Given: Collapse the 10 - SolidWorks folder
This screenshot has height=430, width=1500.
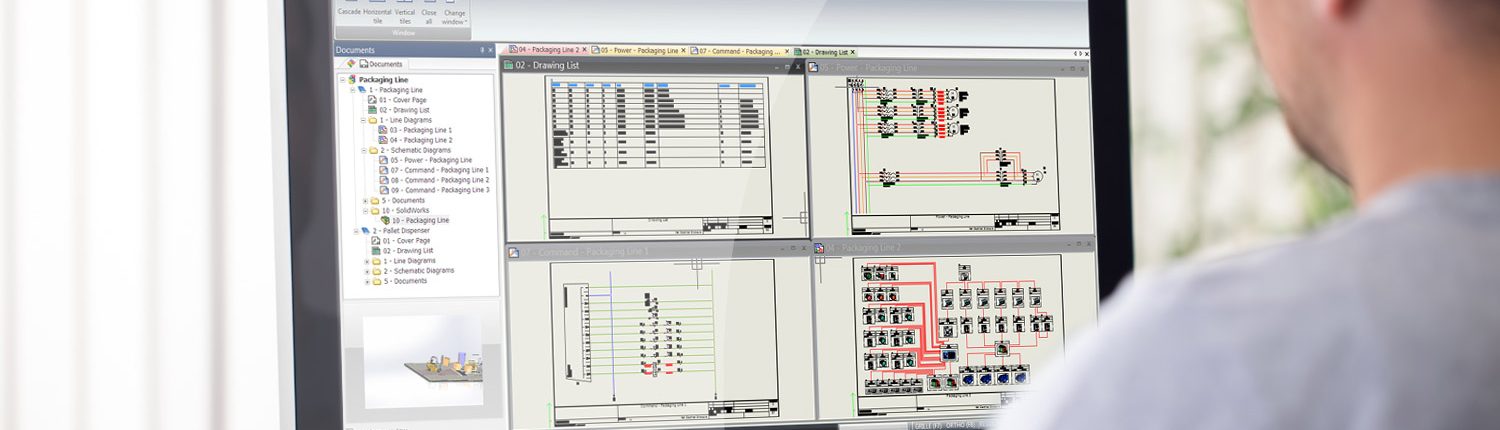Looking at the screenshot, I should point(365,210).
